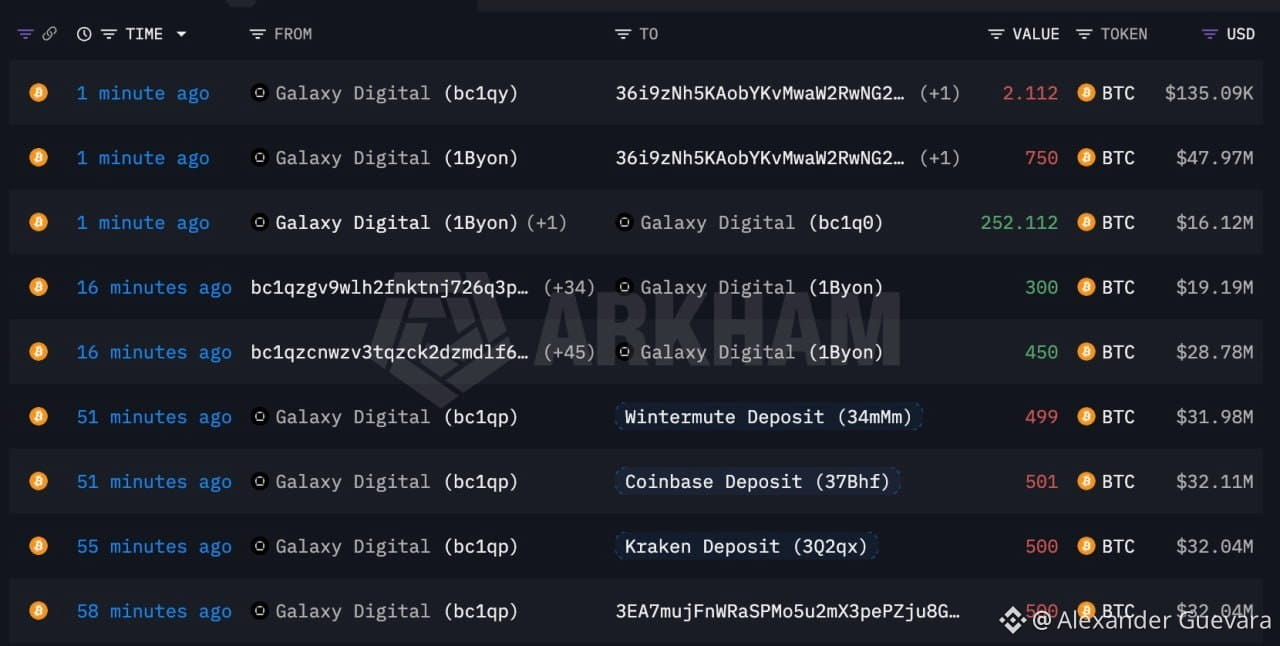Sort by the USD column header
The height and width of the screenshot is (646, 1280).
(1240, 34)
